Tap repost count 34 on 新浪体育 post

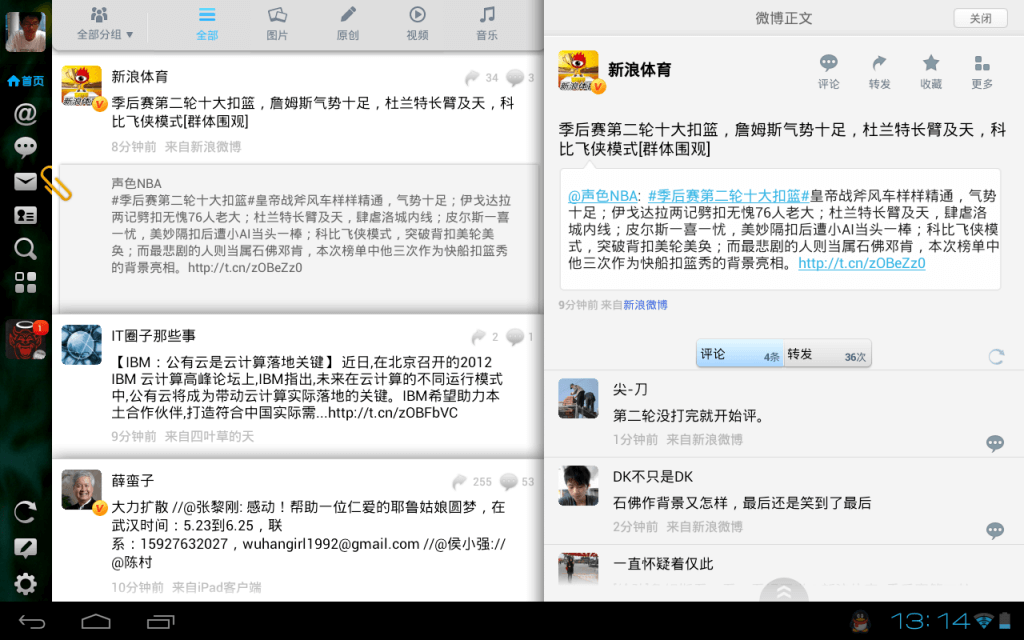tap(482, 78)
